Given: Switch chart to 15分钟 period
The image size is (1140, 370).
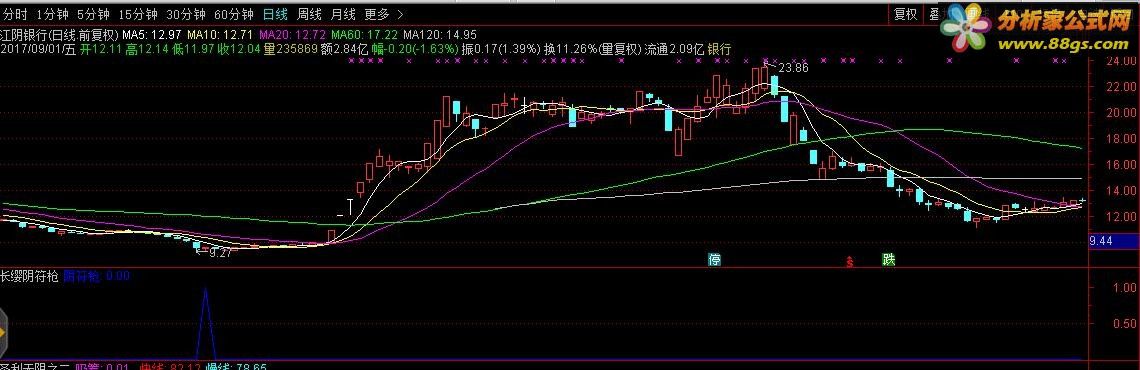Looking at the screenshot, I should pyautogui.click(x=137, y=14).
